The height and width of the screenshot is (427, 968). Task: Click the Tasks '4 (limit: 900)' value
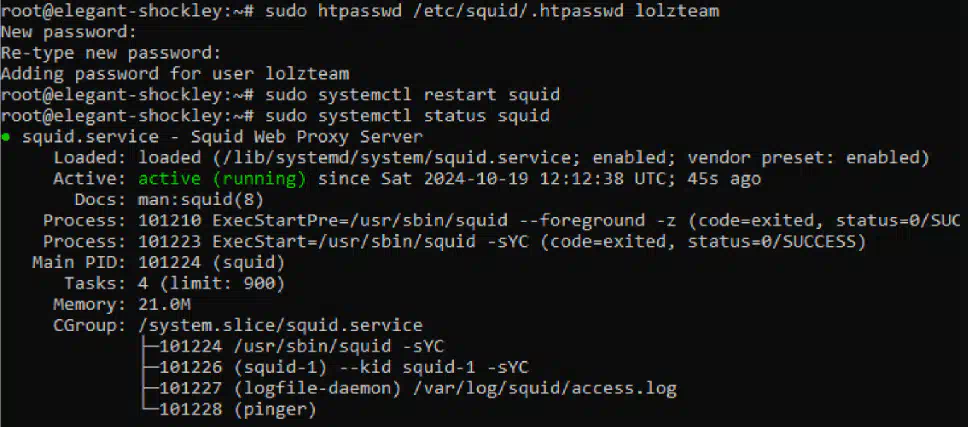coord(211,284)
